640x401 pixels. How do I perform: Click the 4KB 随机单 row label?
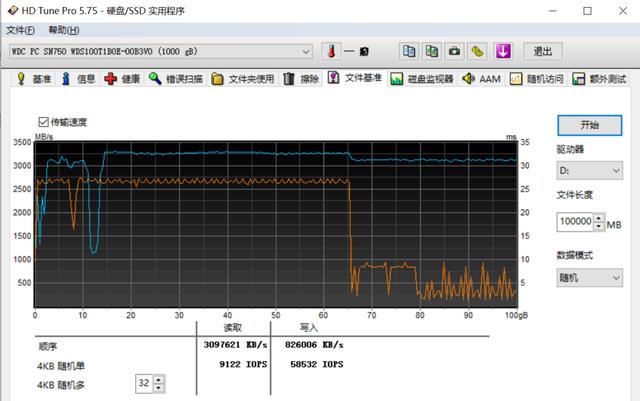pos(61,366)
